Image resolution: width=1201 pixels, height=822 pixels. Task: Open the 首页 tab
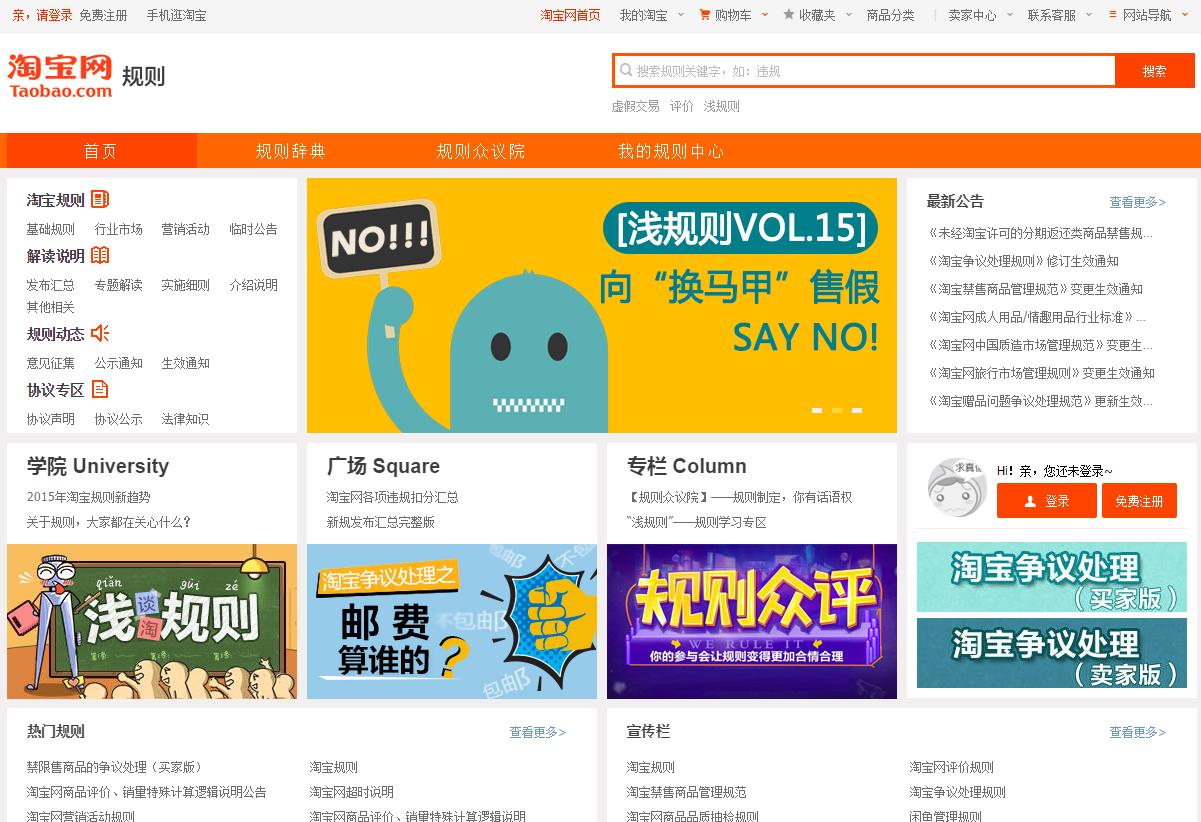tap(100, 151)
